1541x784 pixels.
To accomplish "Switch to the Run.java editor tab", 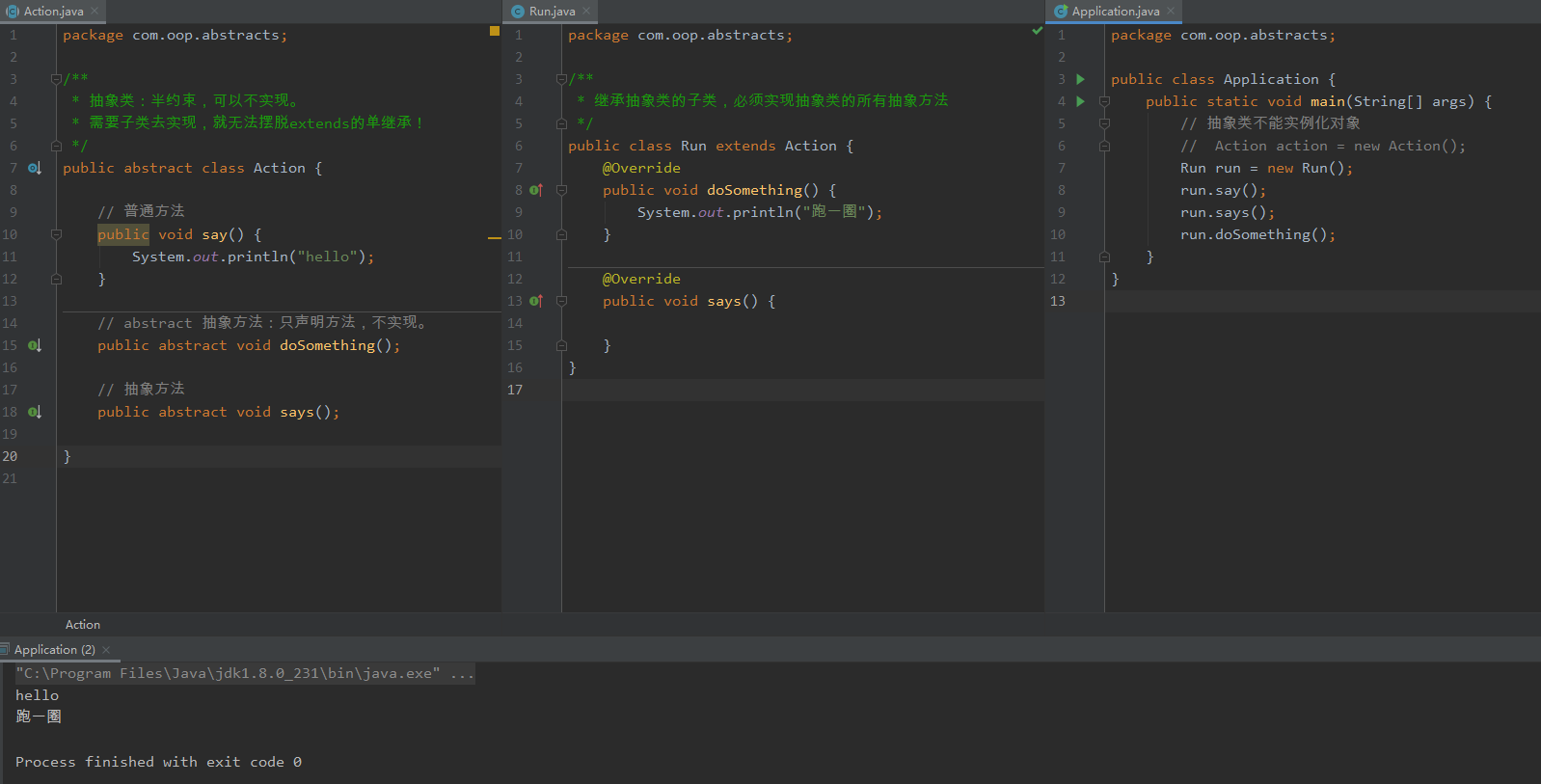I will 552,12.
